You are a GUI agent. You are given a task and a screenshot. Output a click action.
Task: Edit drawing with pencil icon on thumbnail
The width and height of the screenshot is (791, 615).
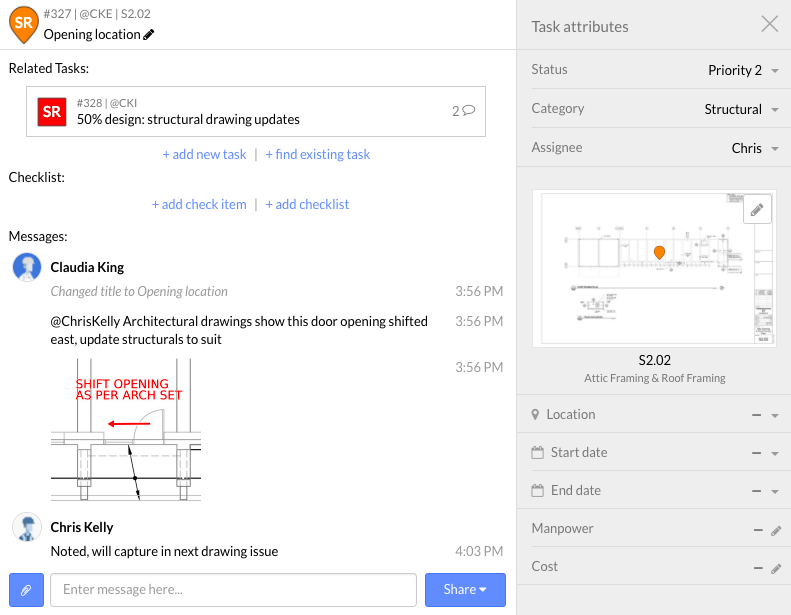coord(757,209)
